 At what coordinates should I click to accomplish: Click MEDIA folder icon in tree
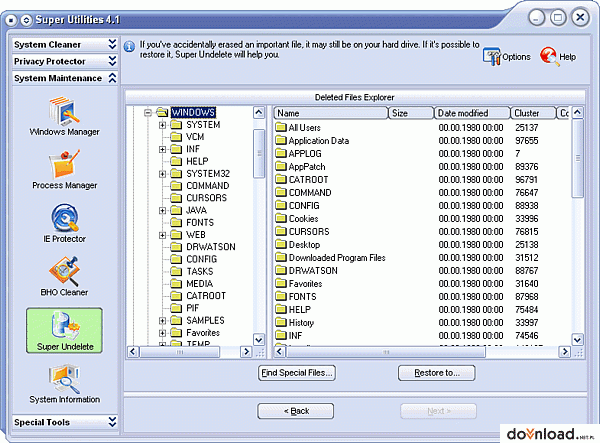click(176, 283)
